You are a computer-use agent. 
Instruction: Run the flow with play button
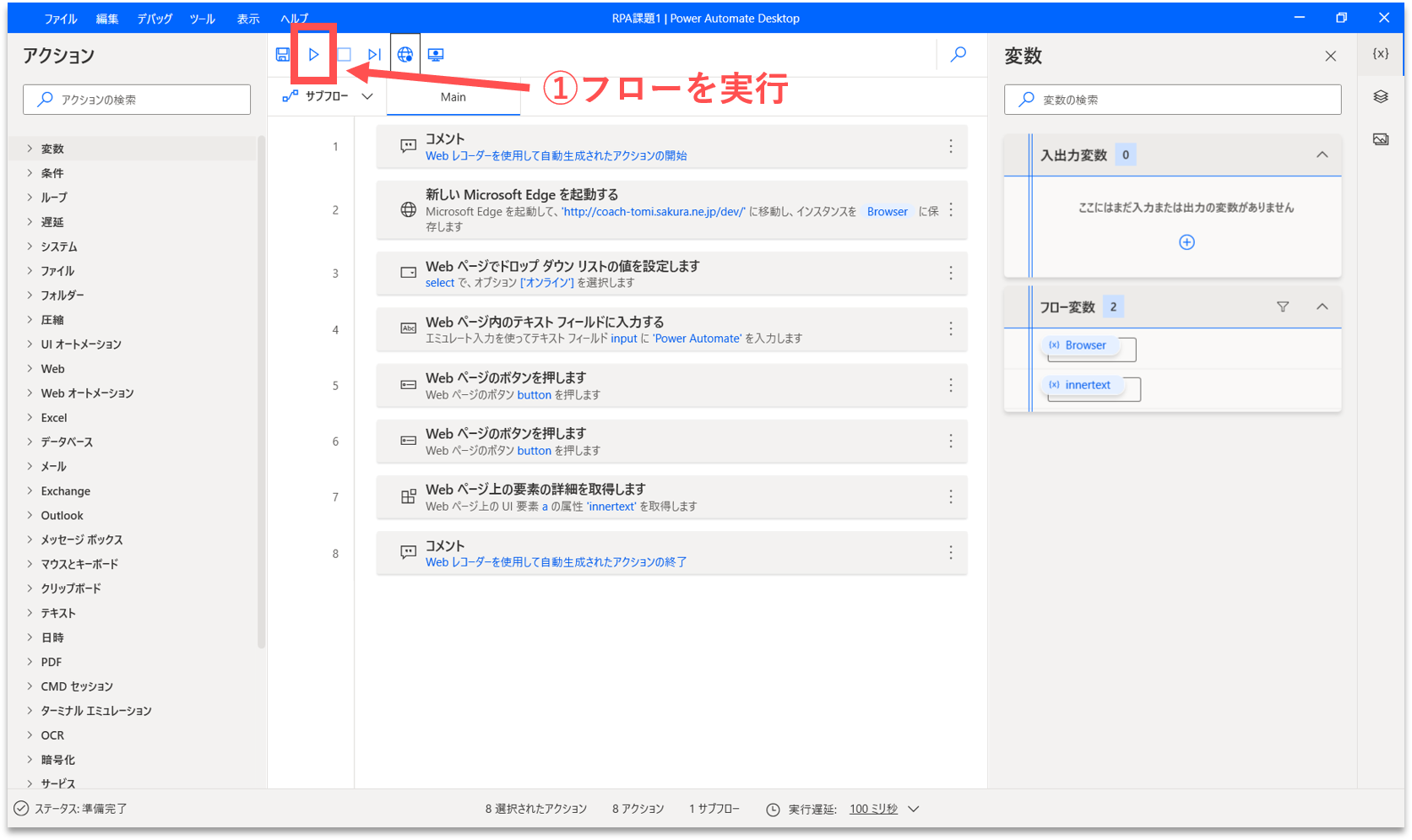(x=313, y=55)
